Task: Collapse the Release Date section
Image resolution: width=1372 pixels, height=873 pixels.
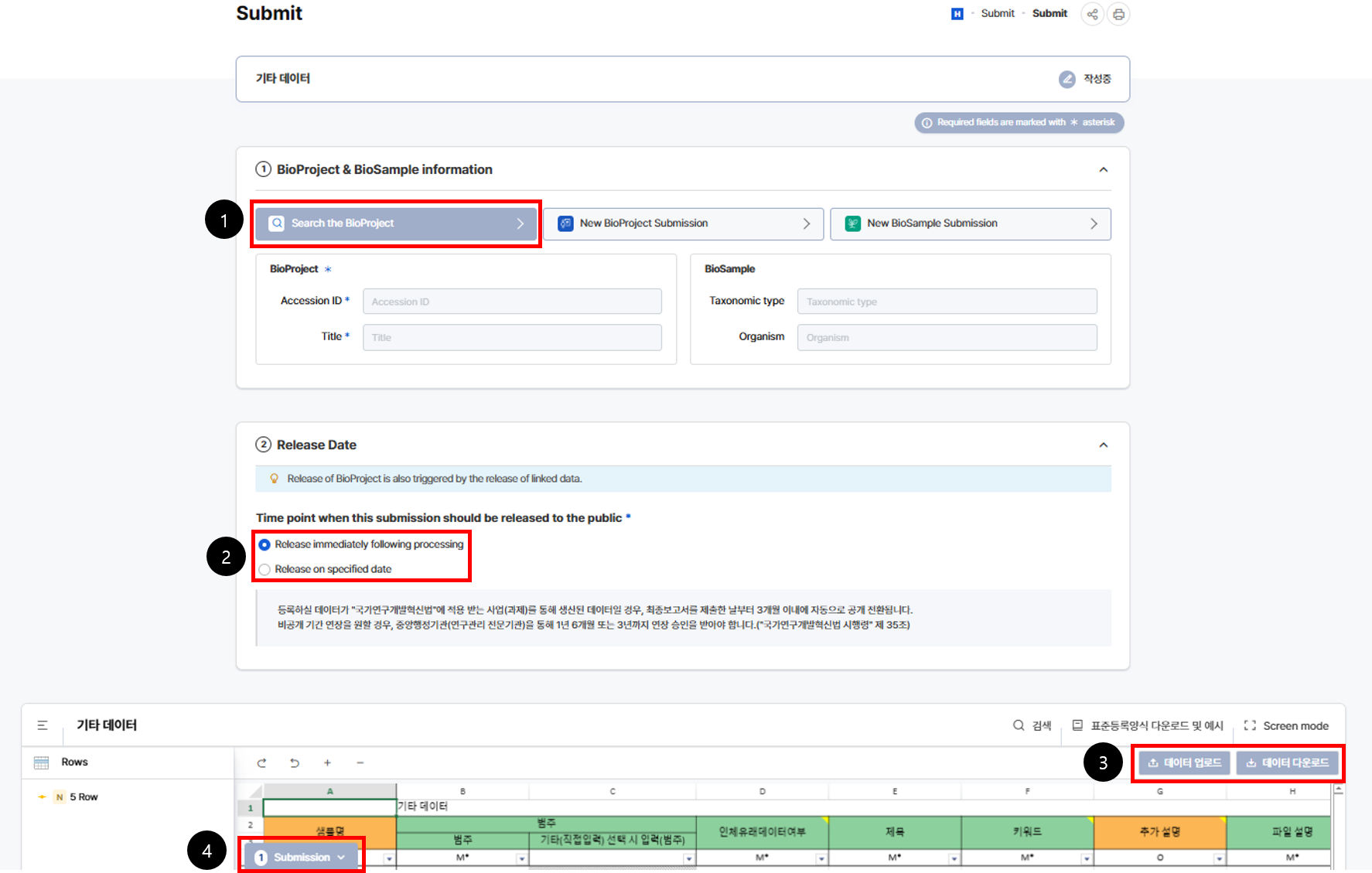Action: pos(1104,445)
